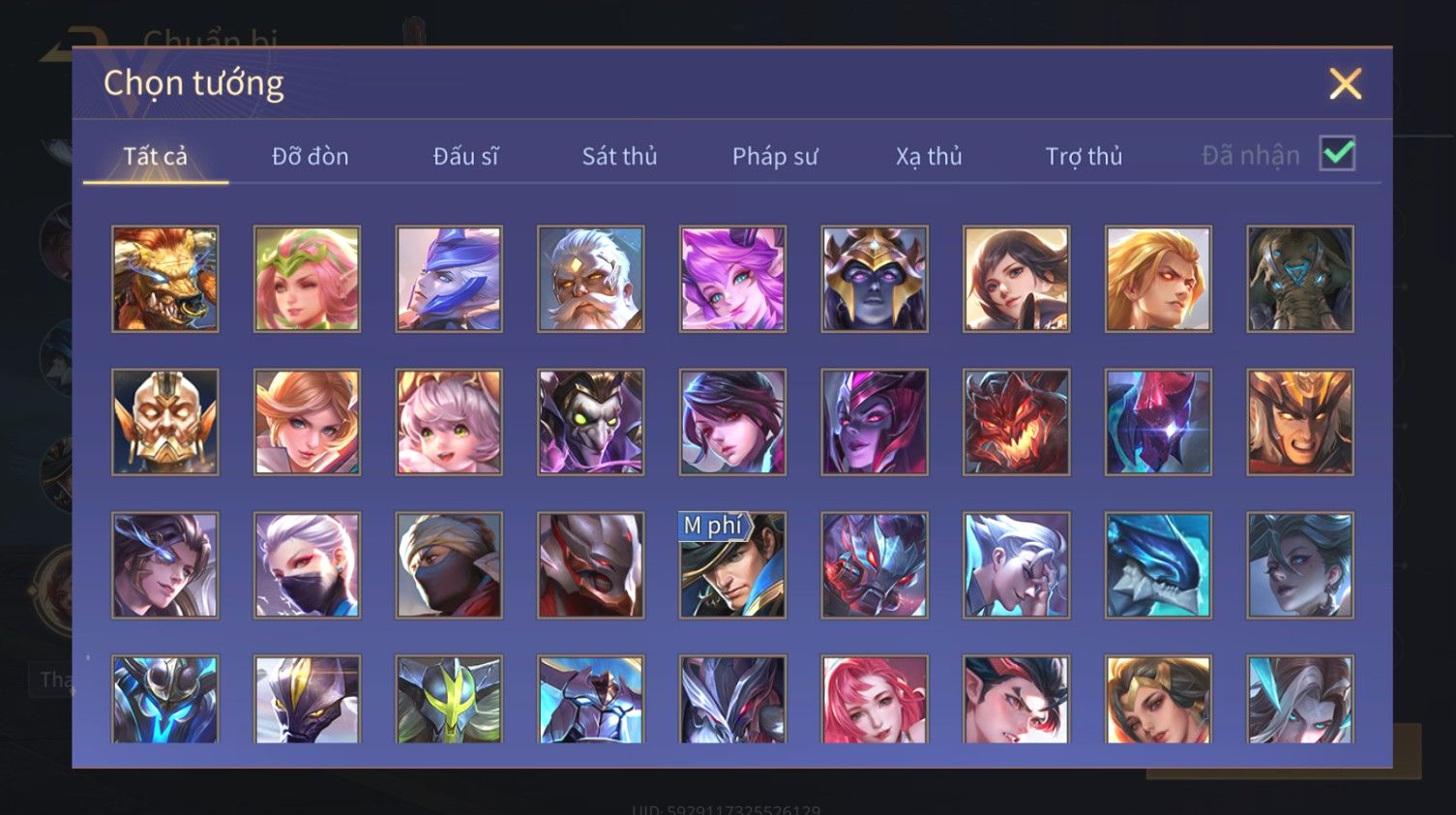1456x815 pixels.
Task: Select the golden masked helmet hero
Action: pyautogui.click(x=165, y=422)
